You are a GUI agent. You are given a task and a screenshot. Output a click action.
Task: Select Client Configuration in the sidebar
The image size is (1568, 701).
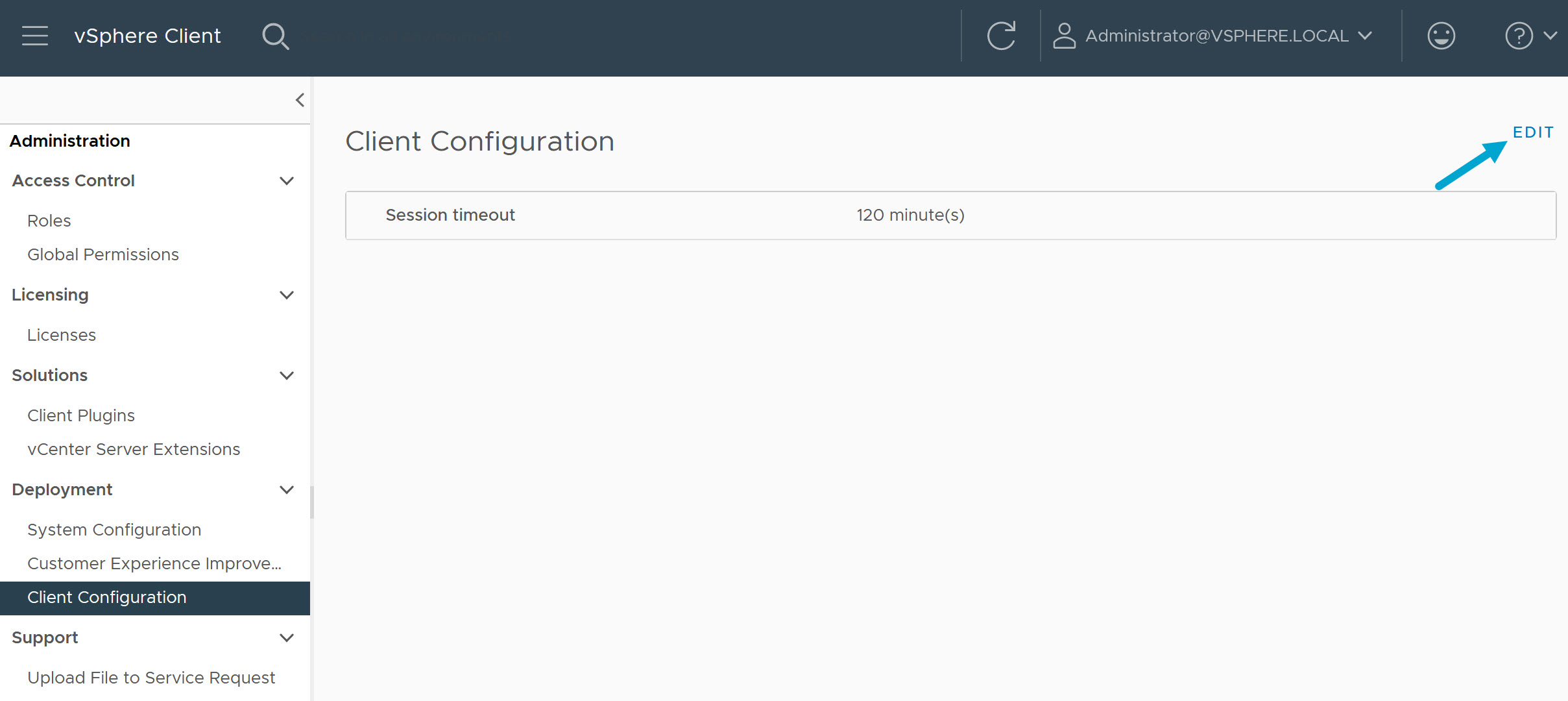coord(108,598)
